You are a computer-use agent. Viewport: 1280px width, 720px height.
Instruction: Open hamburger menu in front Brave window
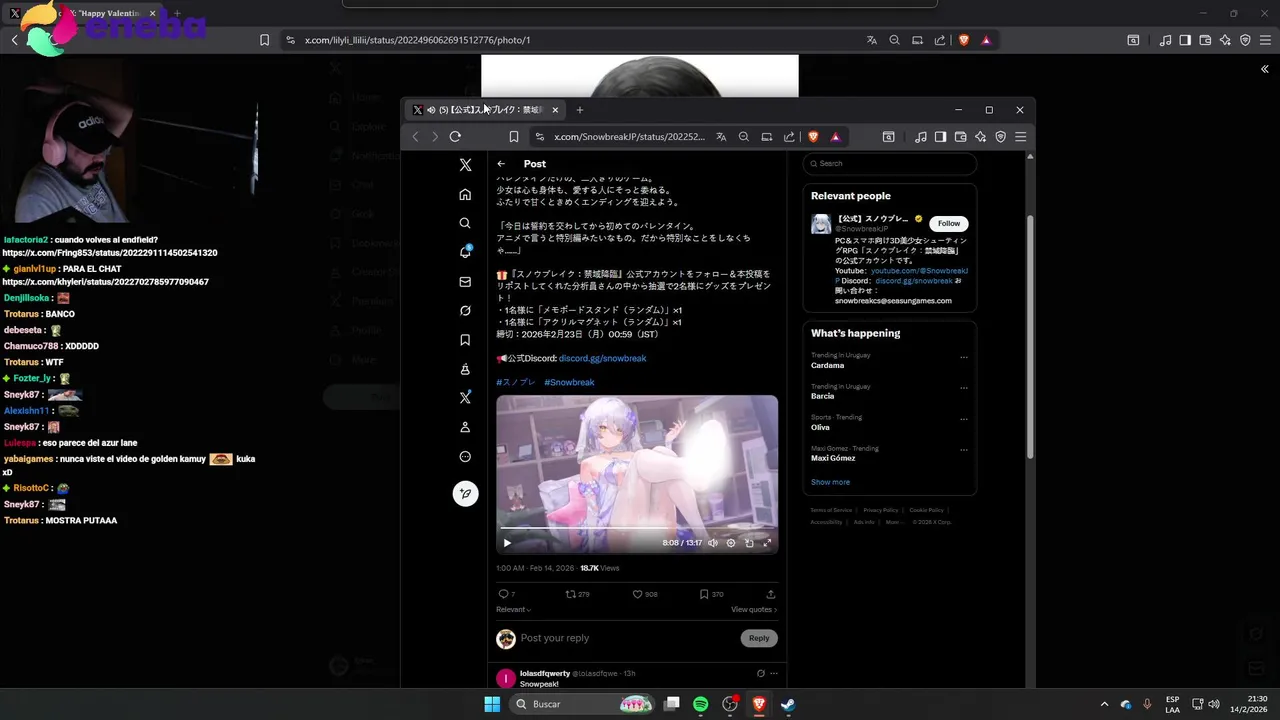[1020, 137]
